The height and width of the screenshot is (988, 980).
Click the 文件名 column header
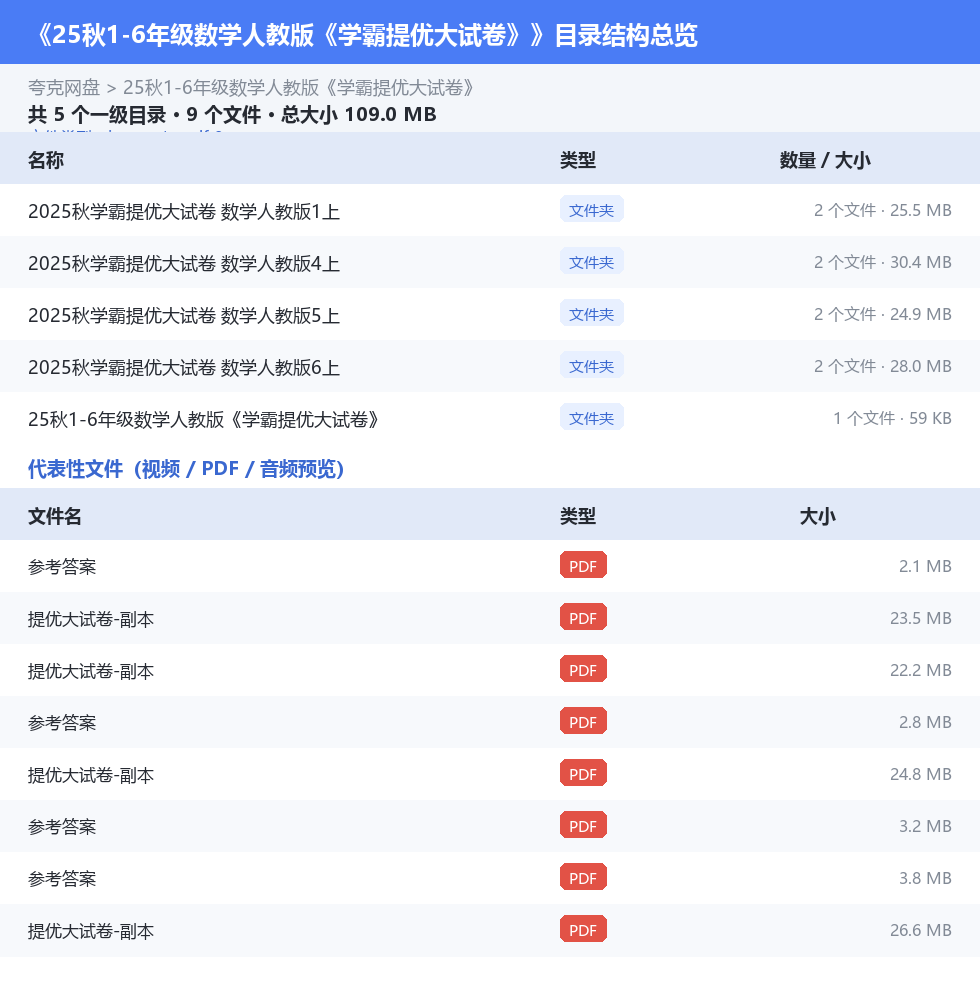pyautogui.click(x=55, y=516)
